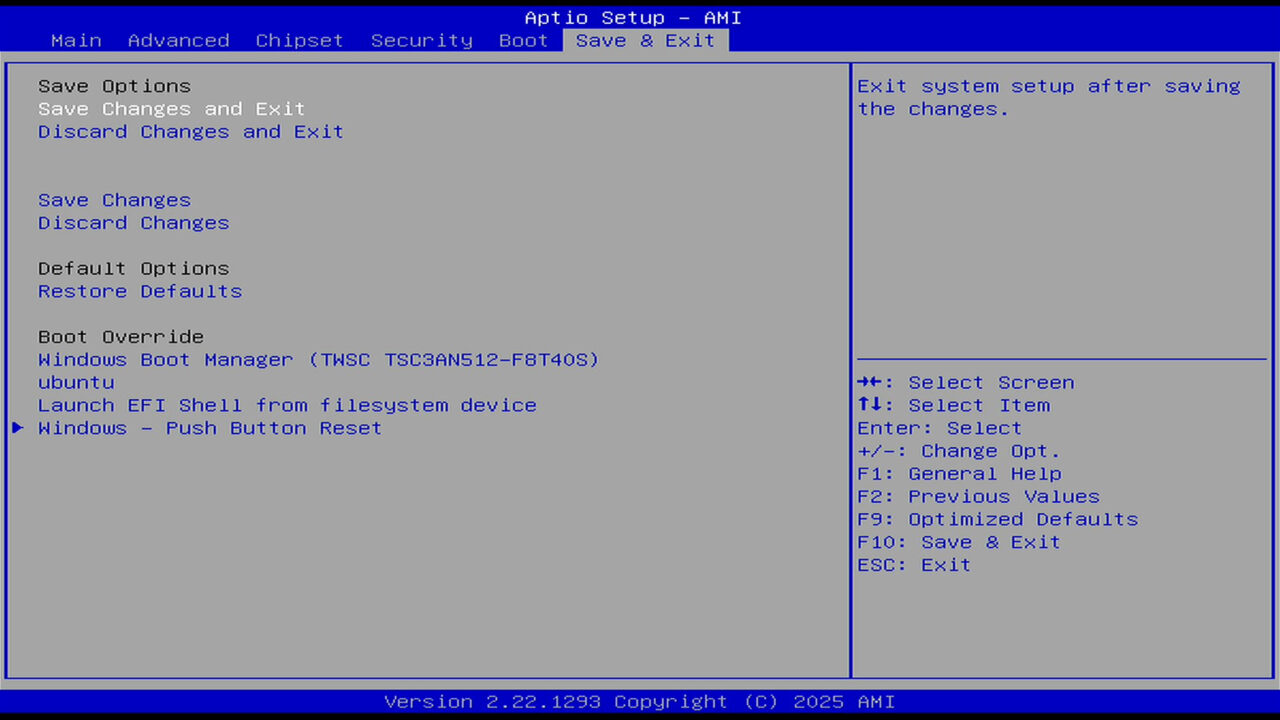The height and width of the screenshot is (720, 1280).
Task: Click the ESC: Exit hint
Action: click(914, 565)
